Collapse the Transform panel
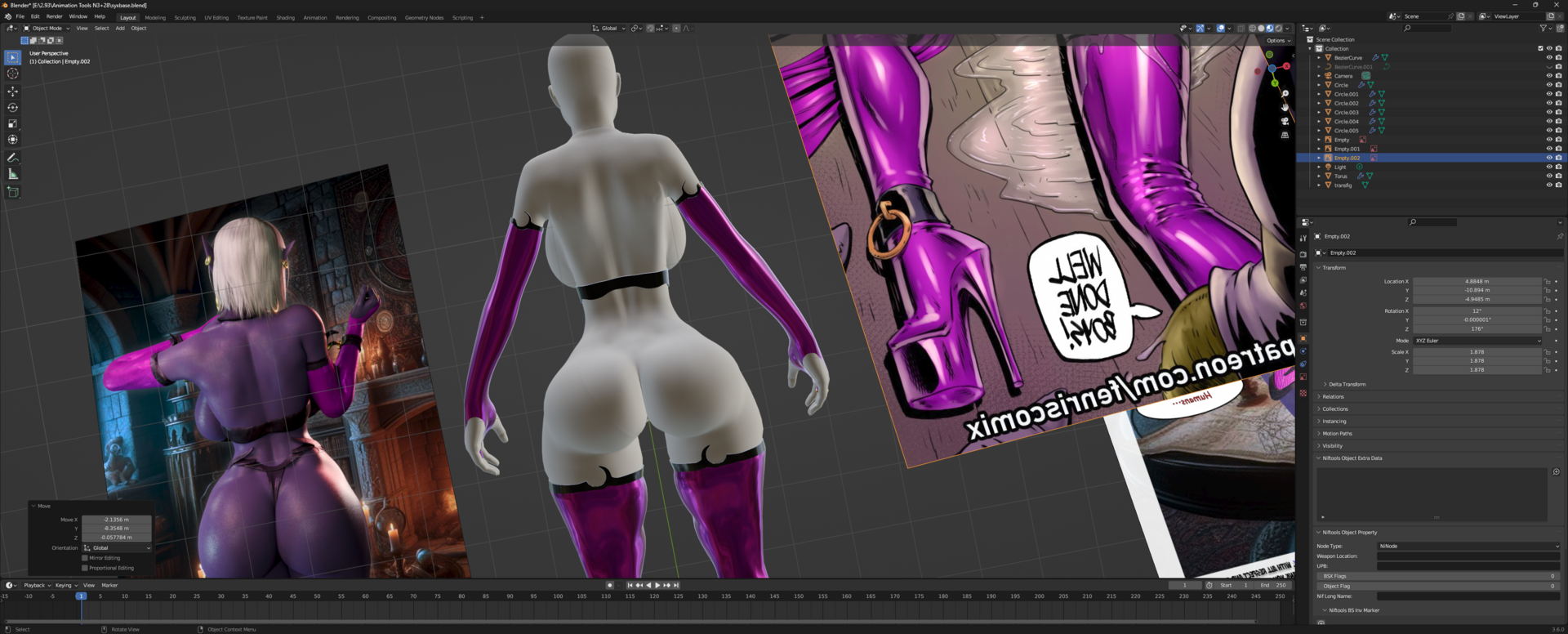 click(1334, 268)
